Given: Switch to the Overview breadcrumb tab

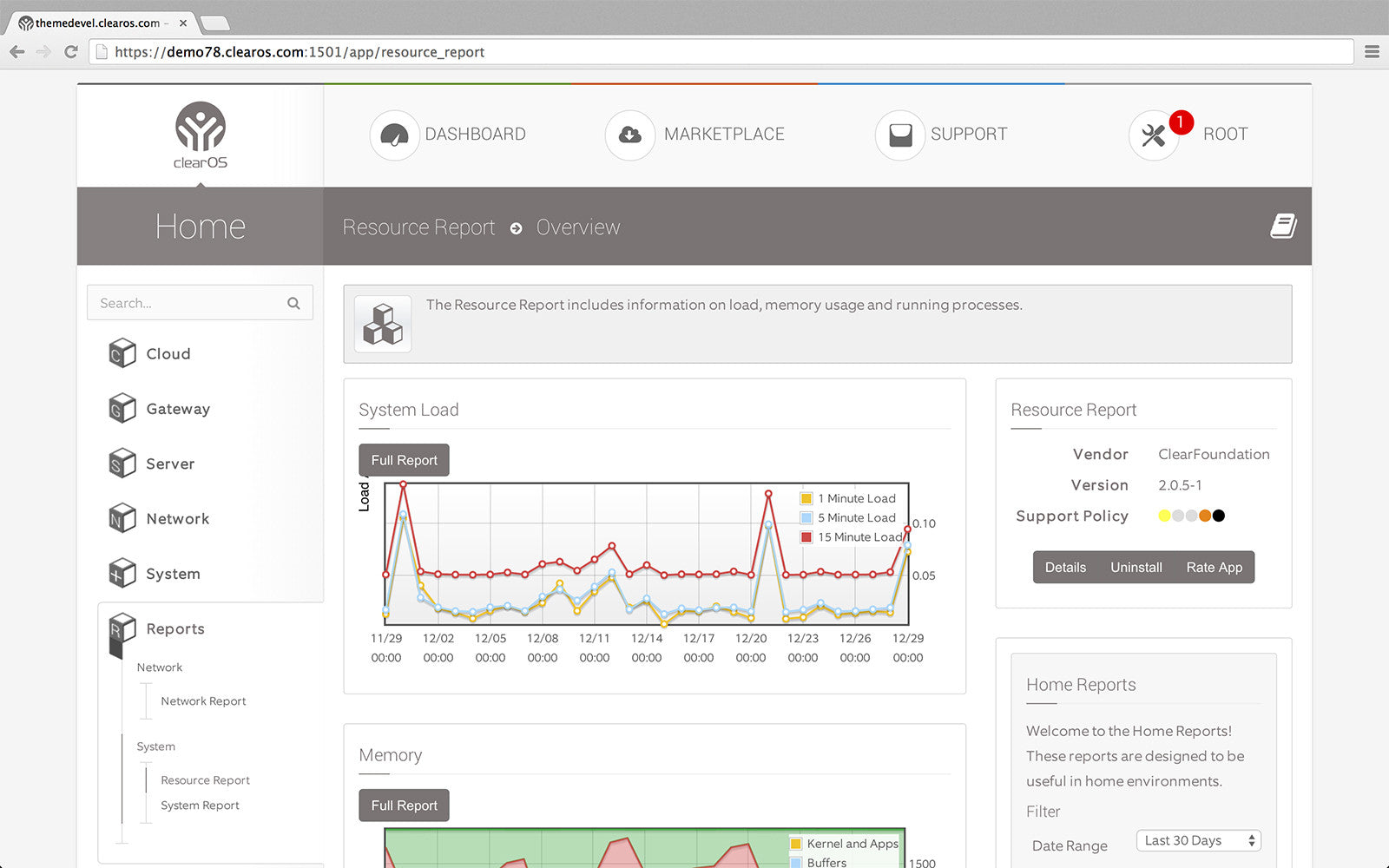Looking at the screenshot, I should pos(578,227).
